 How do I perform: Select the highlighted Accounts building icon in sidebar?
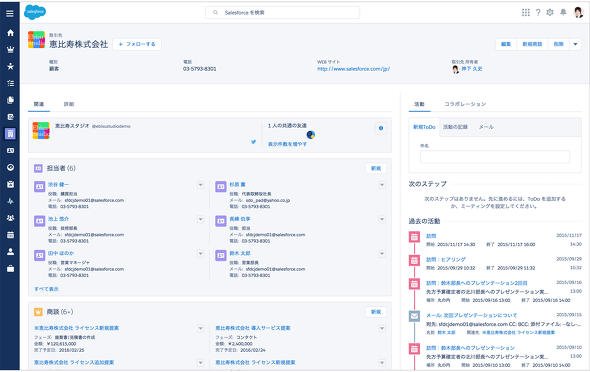point(10,134)
